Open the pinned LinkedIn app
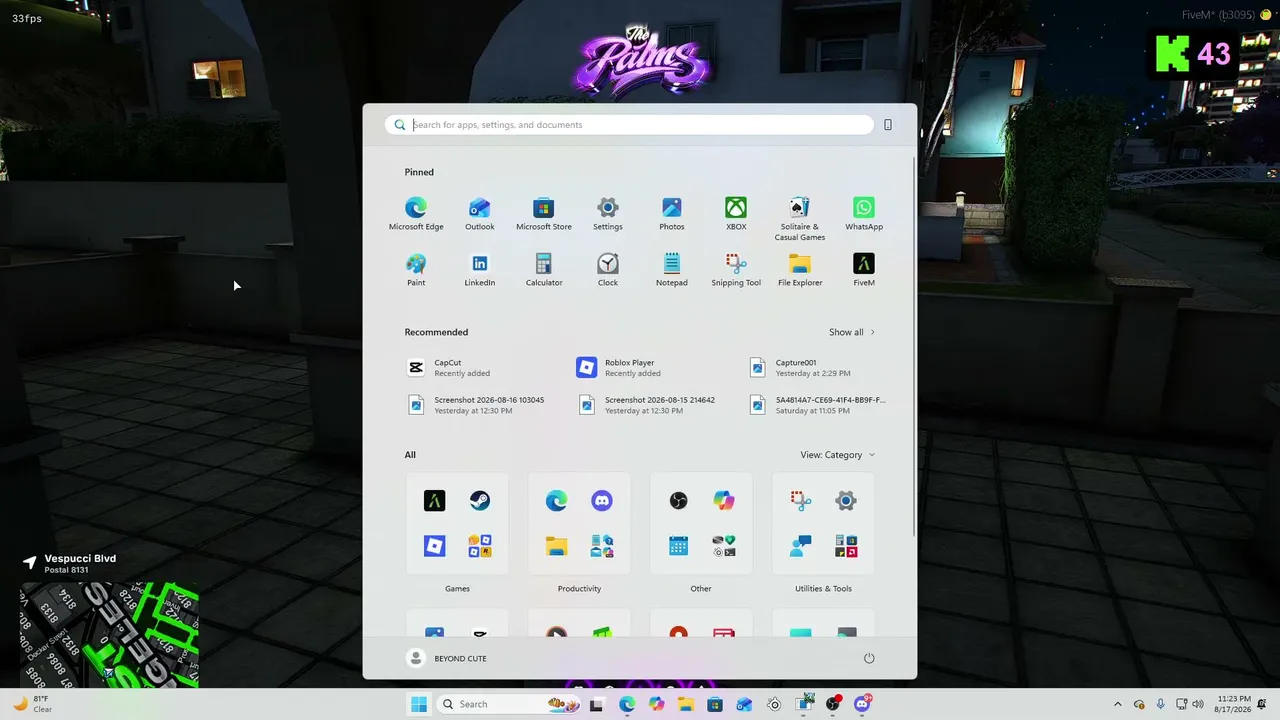Image resolution: width=1280 pixels, height=720 pixels. point(480,270)
